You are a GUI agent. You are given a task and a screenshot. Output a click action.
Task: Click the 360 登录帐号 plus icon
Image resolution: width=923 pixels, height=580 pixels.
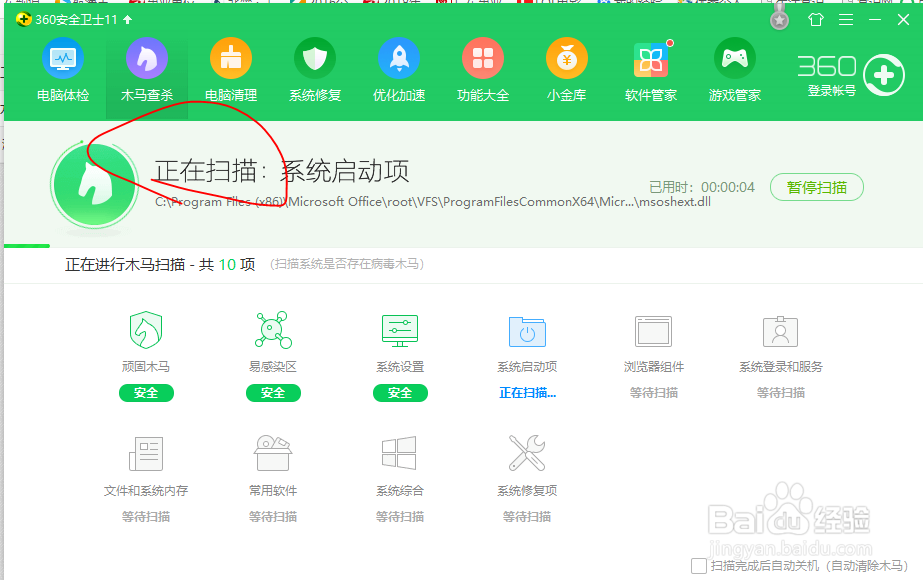tap(884, 75)
